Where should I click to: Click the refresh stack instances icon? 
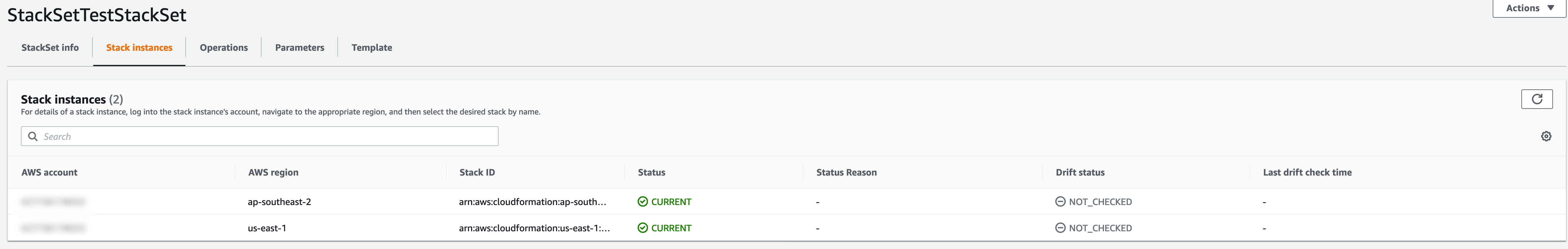1536,99
